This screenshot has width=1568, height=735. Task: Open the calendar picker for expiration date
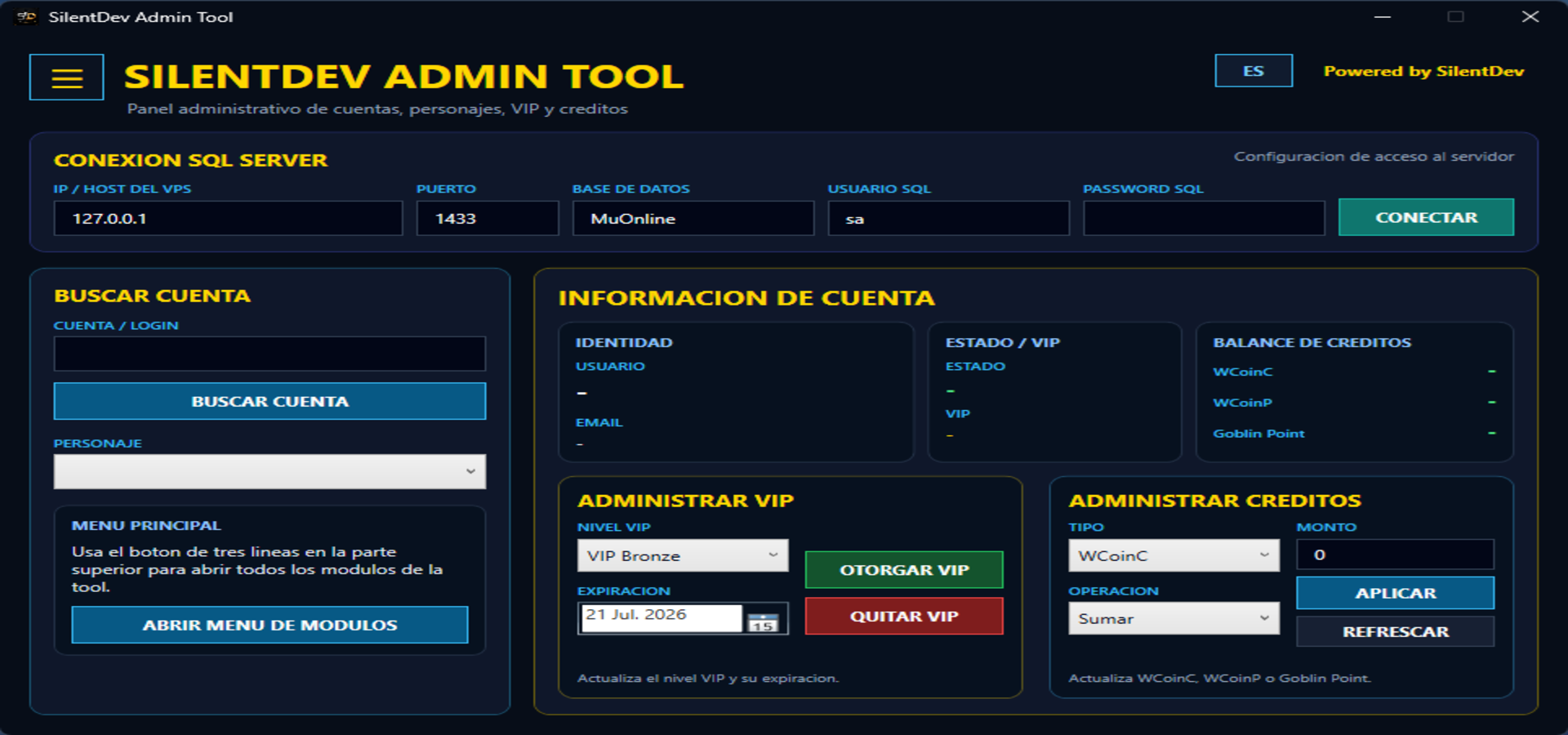click(x=763, y=621)
